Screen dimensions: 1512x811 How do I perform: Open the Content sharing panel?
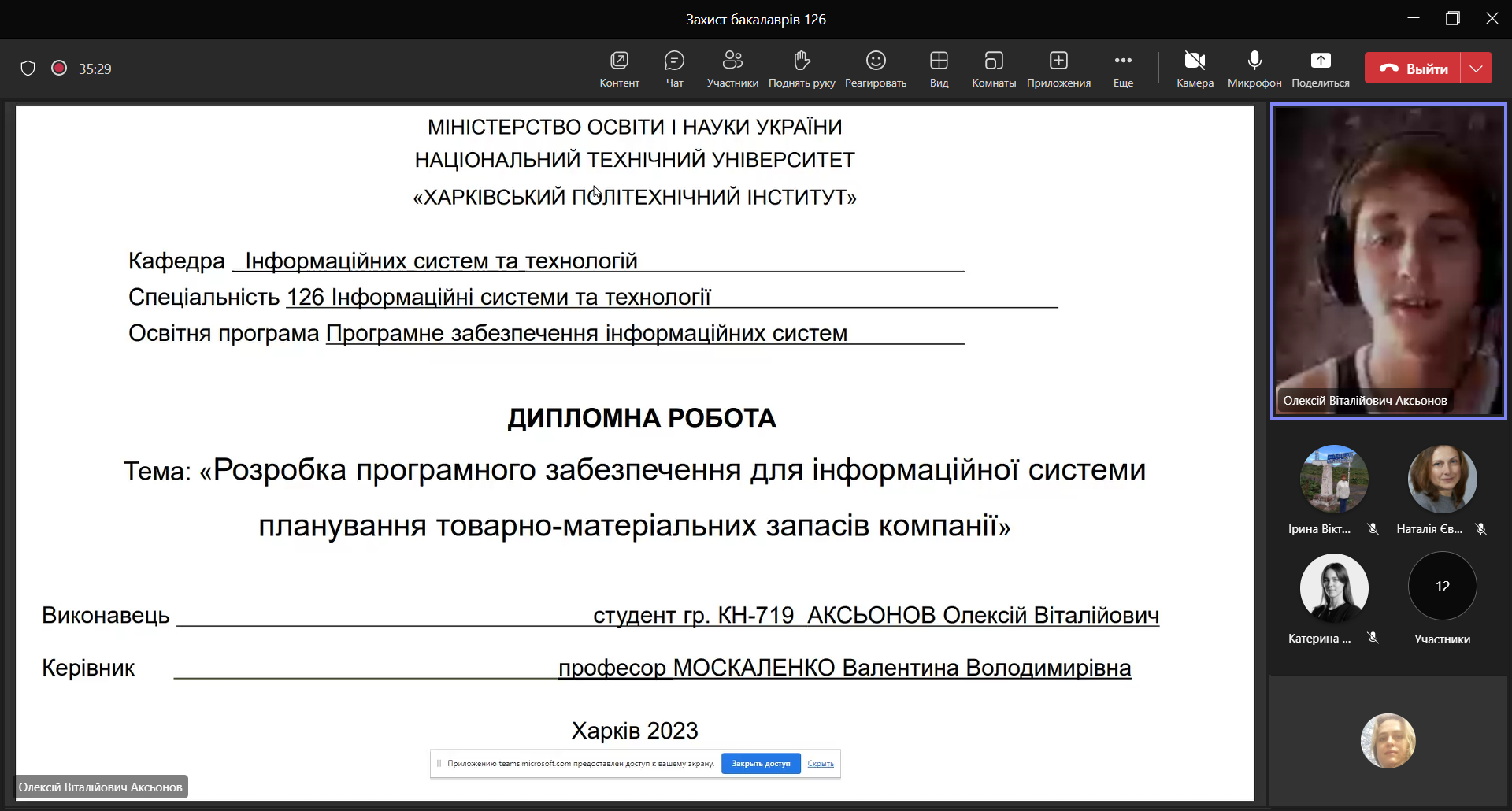pyautogui.click(x=619, y=69)
